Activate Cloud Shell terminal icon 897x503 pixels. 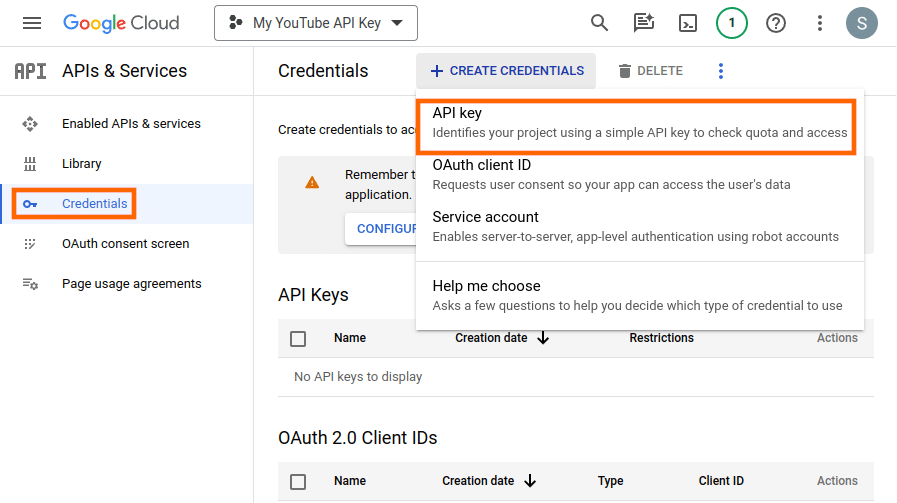688,23
